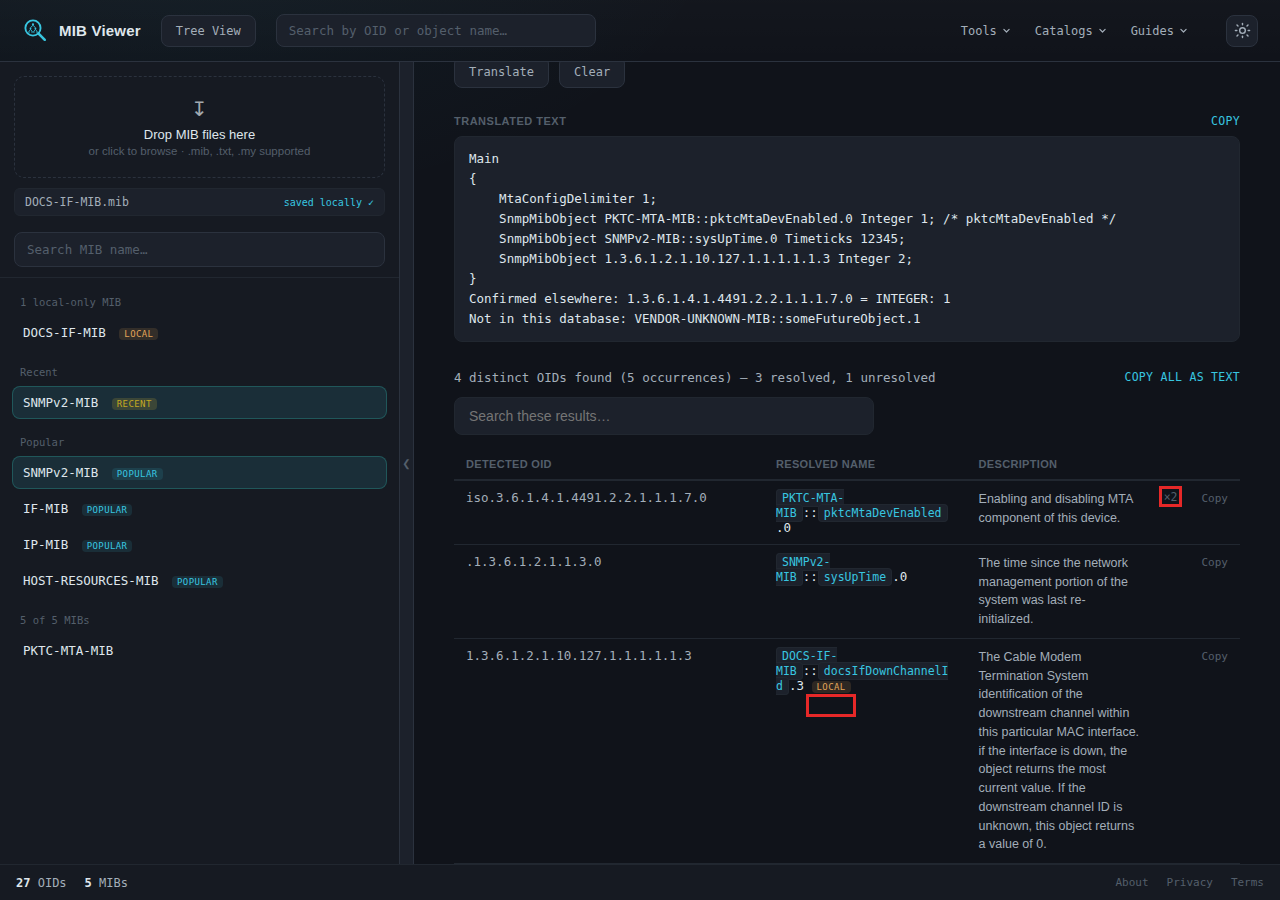Viewport: 1280px width, 900px height.
Task: Open the Terms footer link
Action: click(1247, 882)
